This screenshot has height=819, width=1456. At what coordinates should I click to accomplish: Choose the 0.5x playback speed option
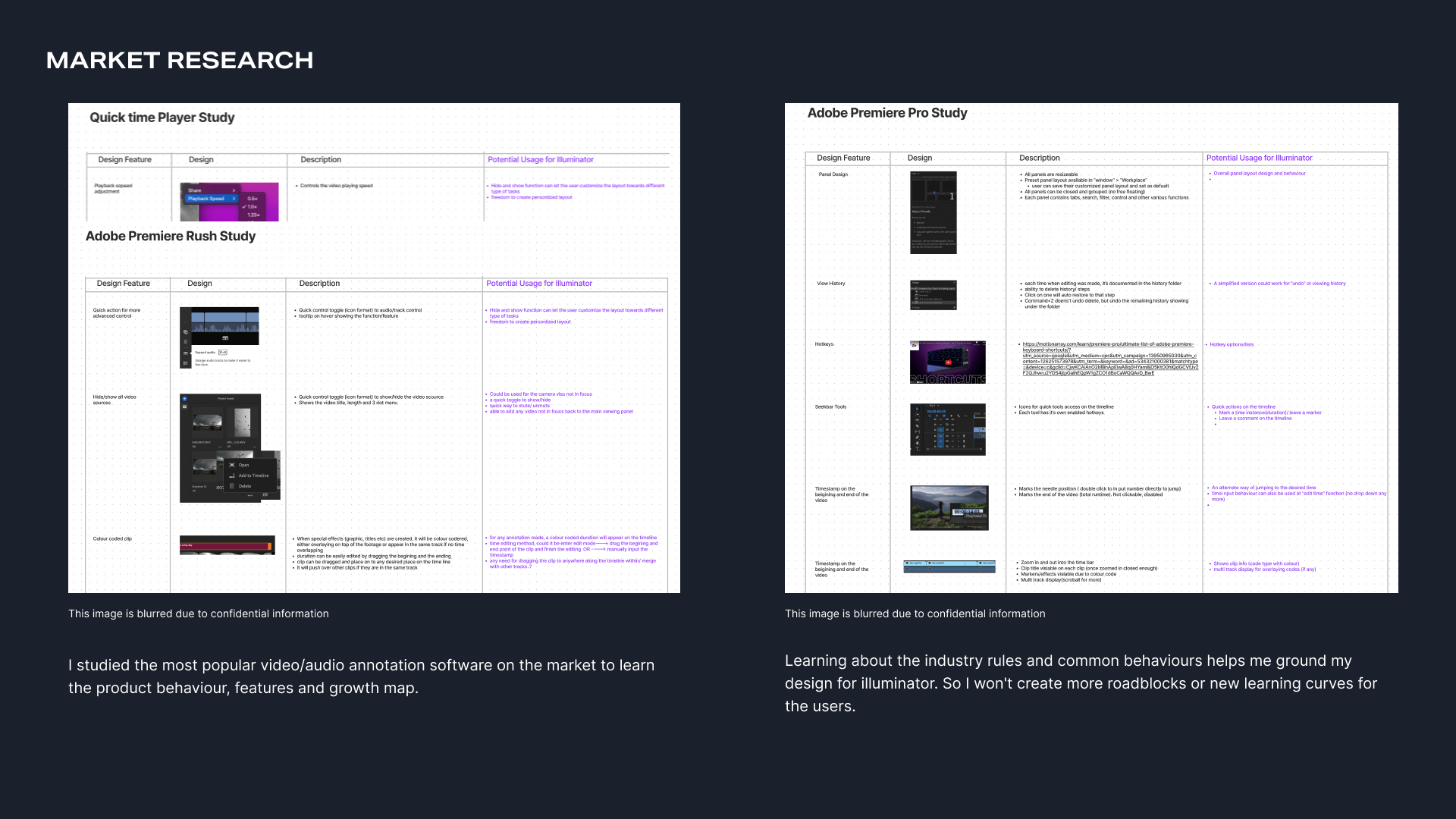tap(253, 199)
